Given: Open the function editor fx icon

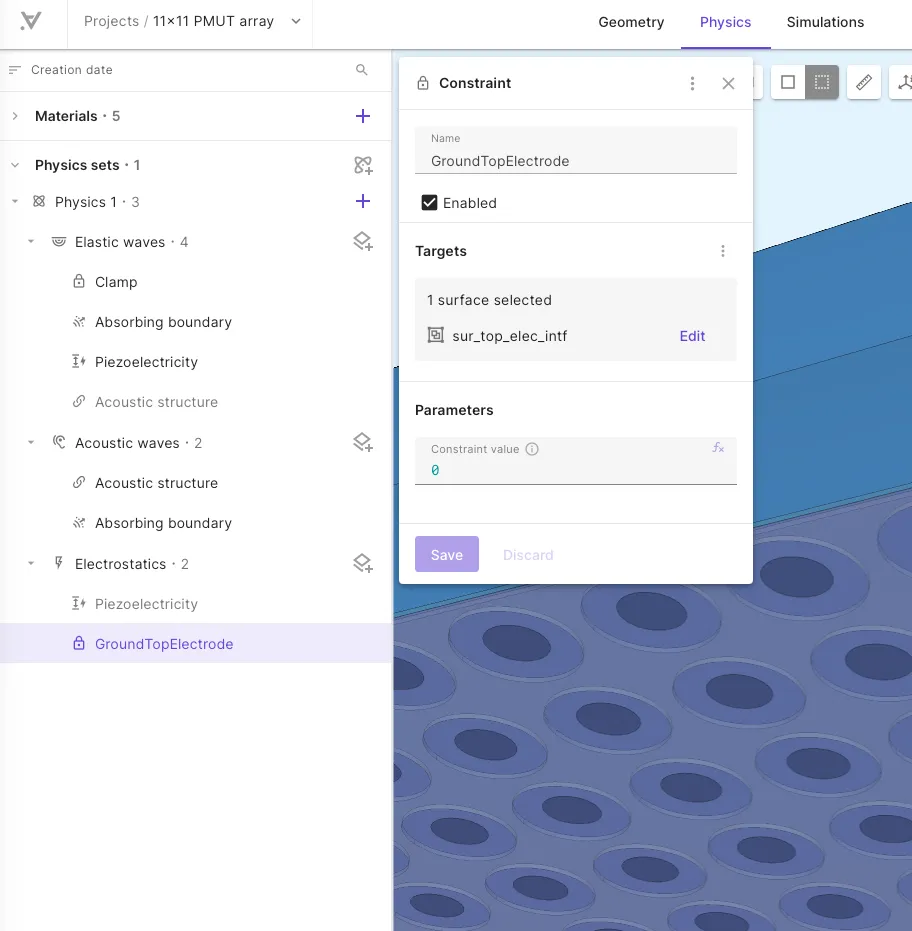Looking at the screenshot, I should pos(718,448).
